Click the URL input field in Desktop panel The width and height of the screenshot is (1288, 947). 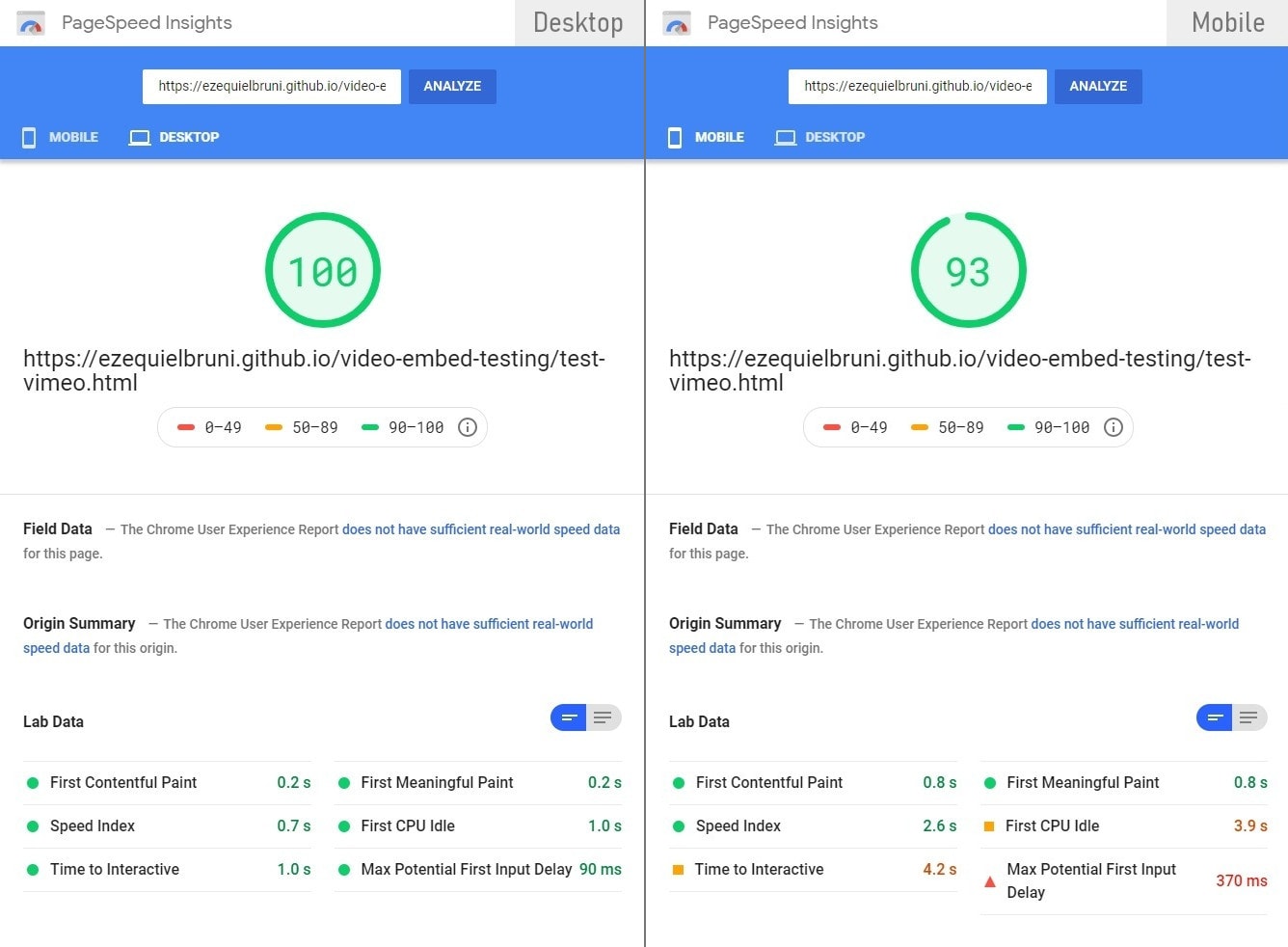tap(272, 86)
